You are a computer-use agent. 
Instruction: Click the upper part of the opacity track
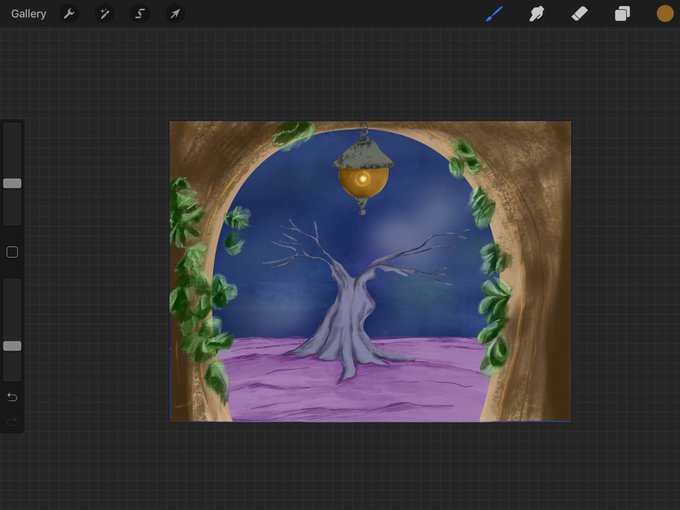pos(12,309)
